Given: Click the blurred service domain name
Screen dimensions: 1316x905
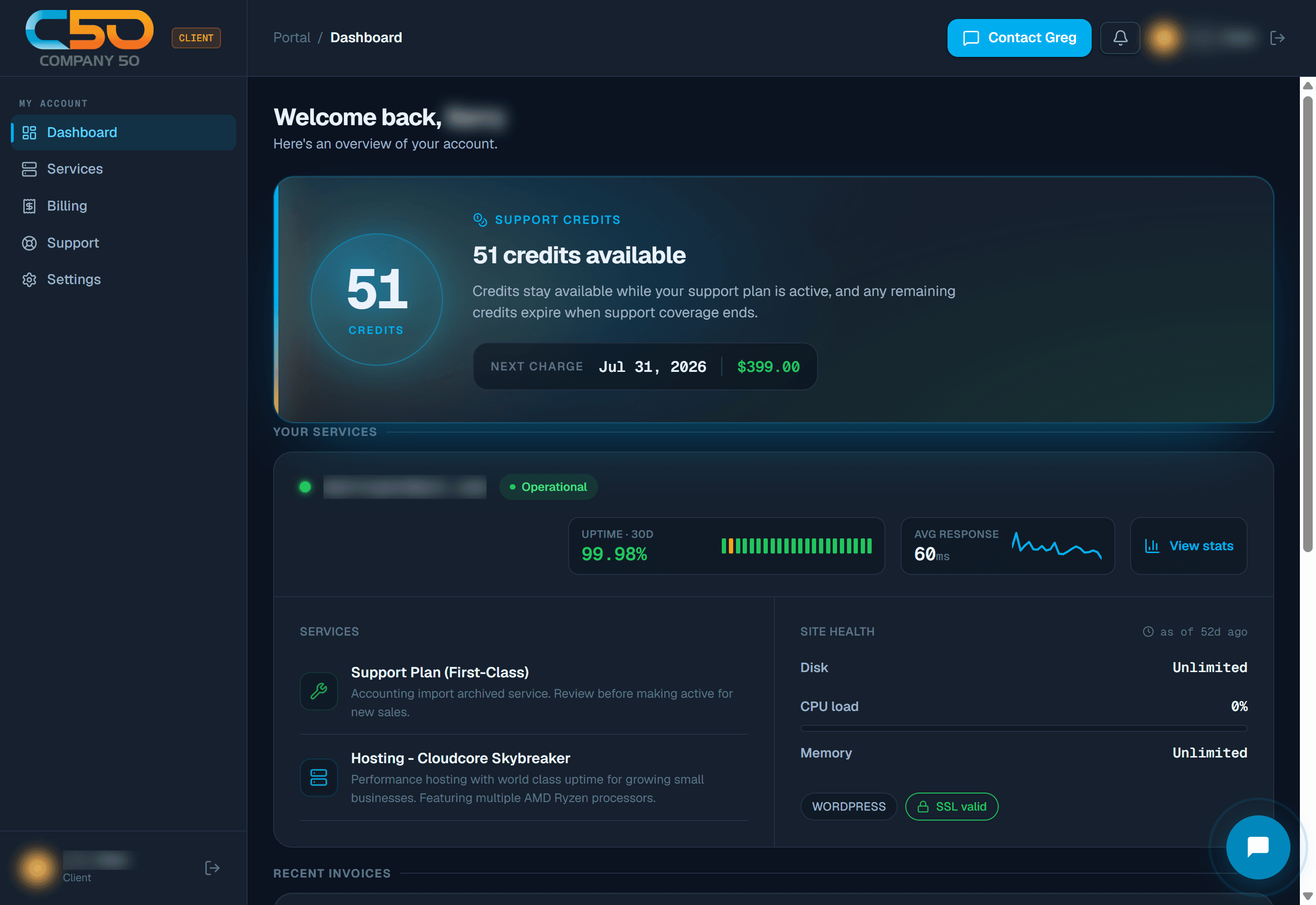Looking at the screenshot, I should (x=405, y=487).
